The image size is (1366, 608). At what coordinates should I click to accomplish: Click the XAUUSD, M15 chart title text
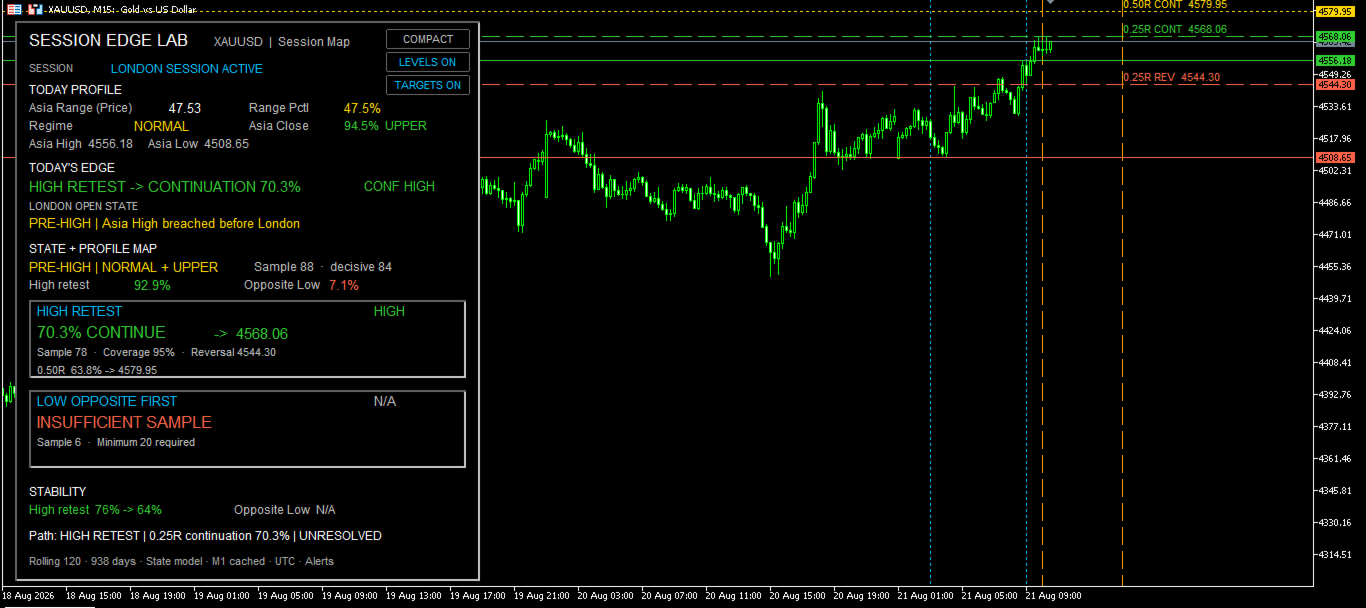coord(121,8)
